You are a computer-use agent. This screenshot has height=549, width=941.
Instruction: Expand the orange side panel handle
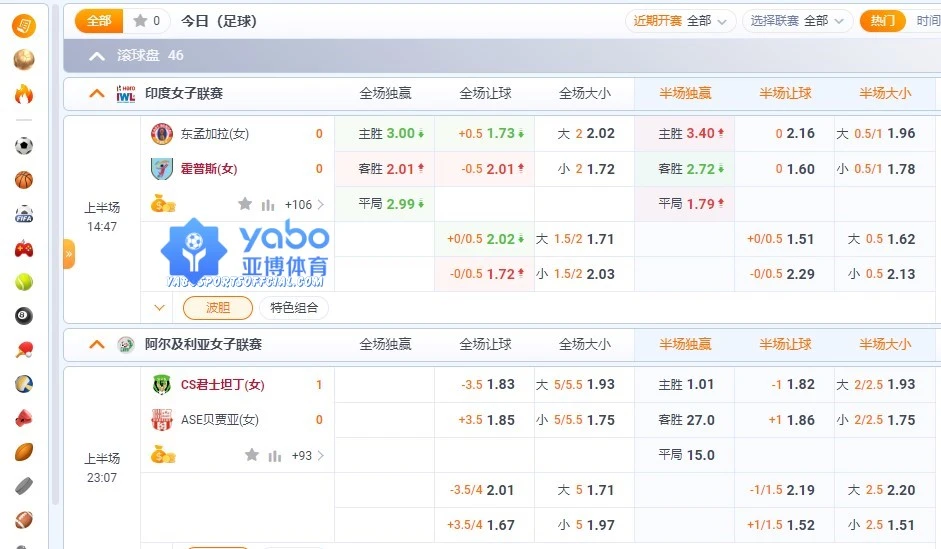69,254
